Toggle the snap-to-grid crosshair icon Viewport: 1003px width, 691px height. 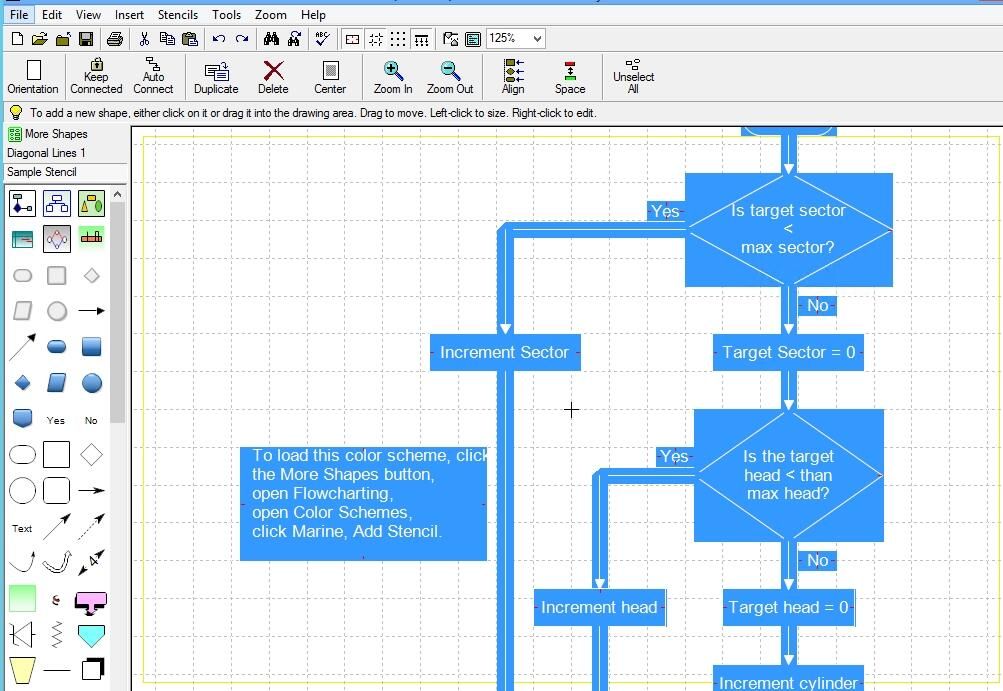pos(377,39)
